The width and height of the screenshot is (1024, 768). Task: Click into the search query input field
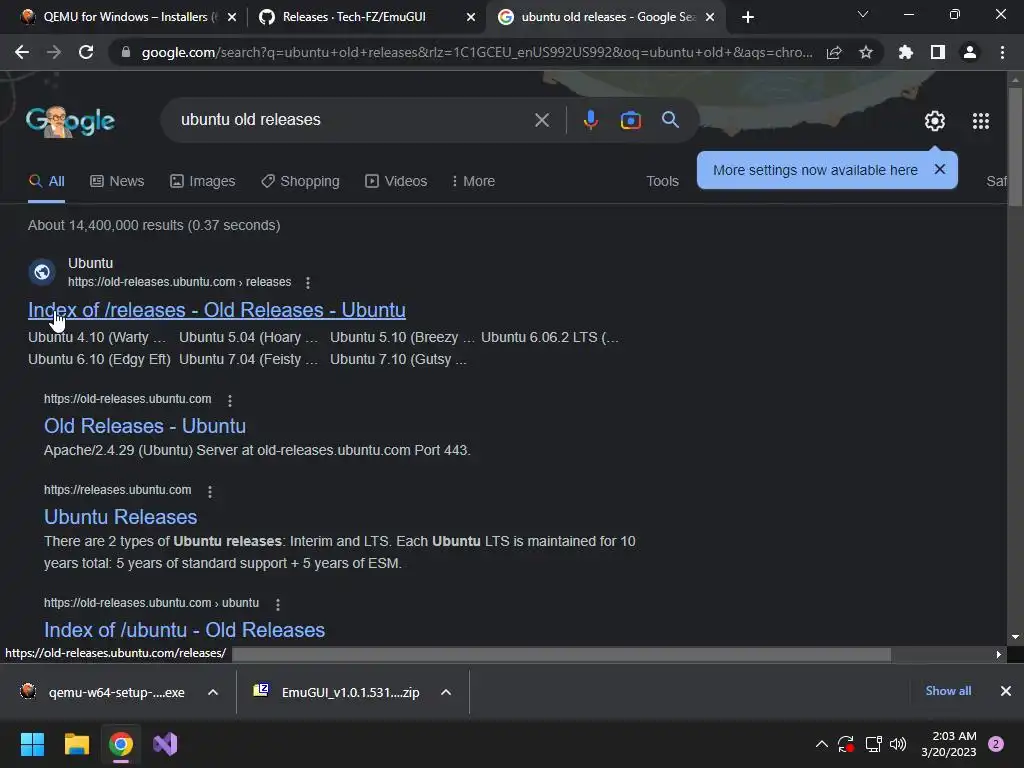(353, 120)
